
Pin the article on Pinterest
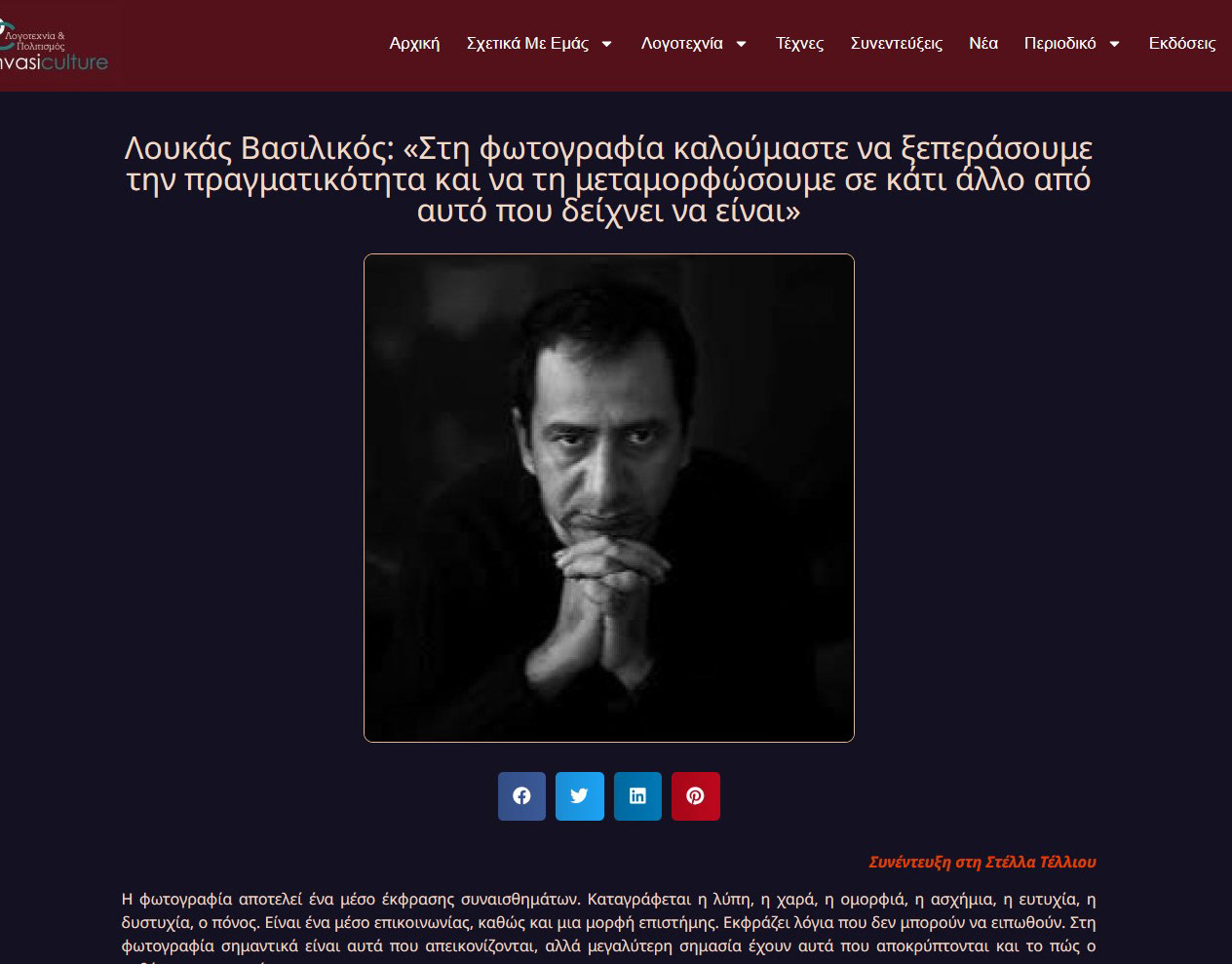coord(696,796)
